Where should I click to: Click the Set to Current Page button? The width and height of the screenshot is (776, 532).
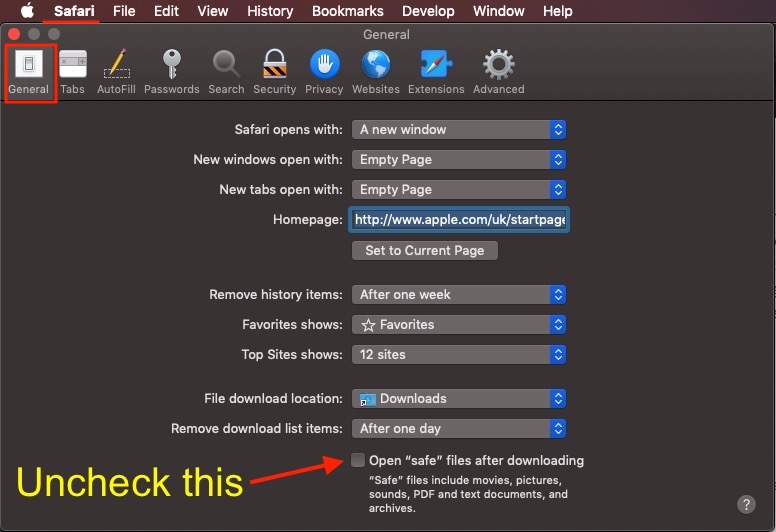[425, 250]
